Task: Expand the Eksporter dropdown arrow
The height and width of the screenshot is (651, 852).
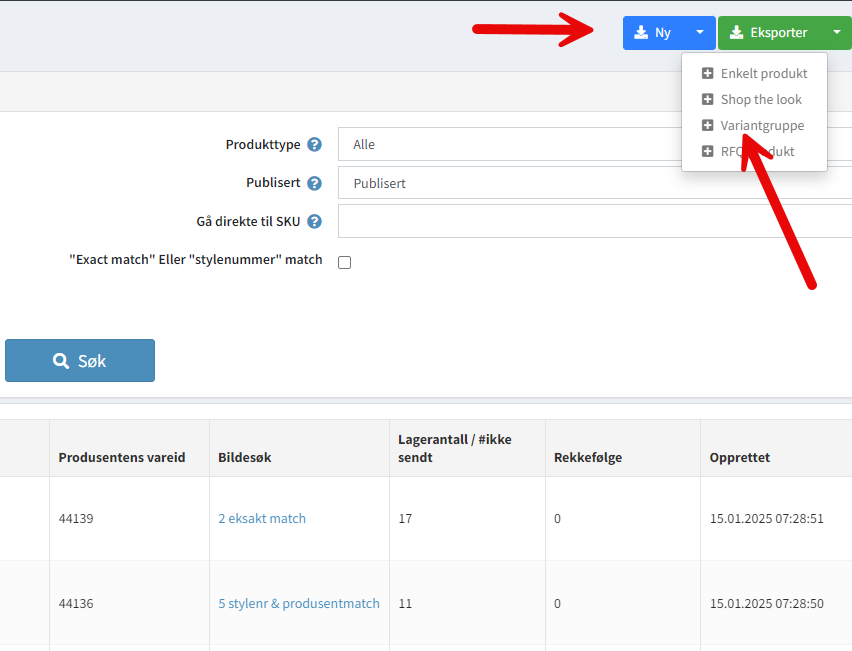Action: click(836, 33)
